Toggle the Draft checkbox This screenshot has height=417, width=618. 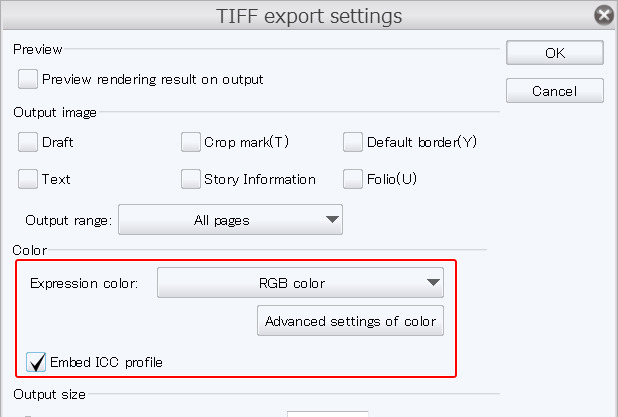coord(29,142)
